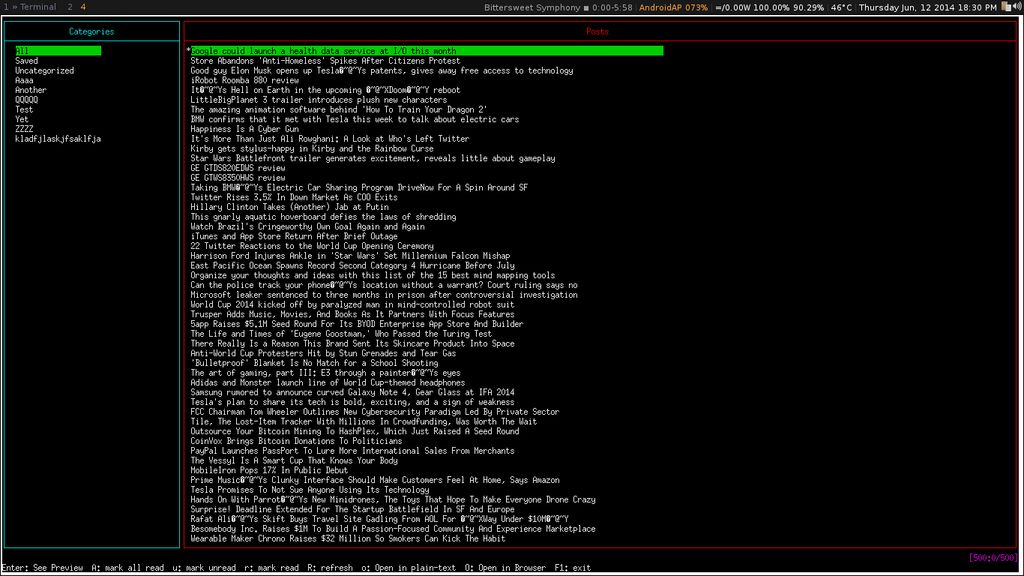Select the 'Uncategorized' category

[x=44, y=71]
